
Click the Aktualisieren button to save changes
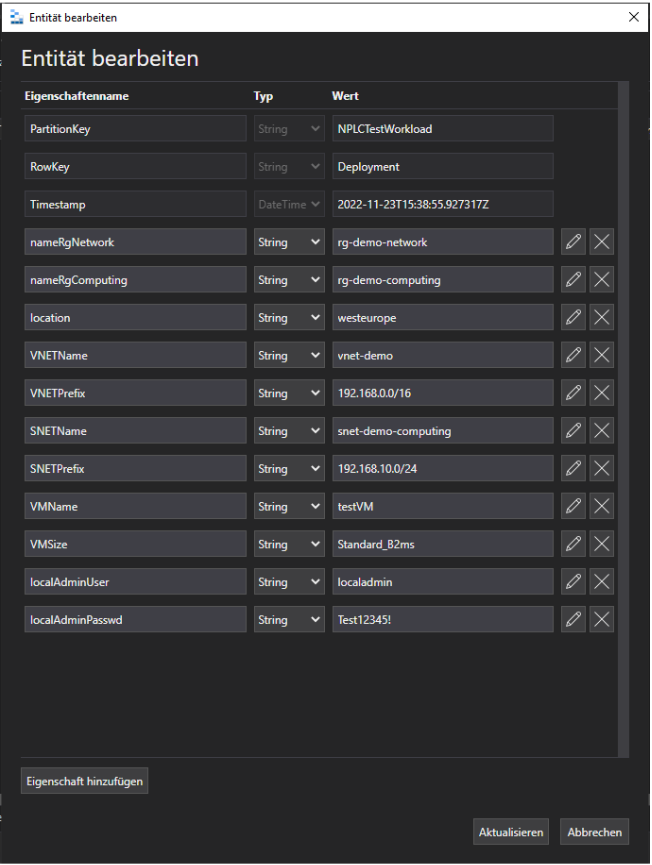click(510, 831)
